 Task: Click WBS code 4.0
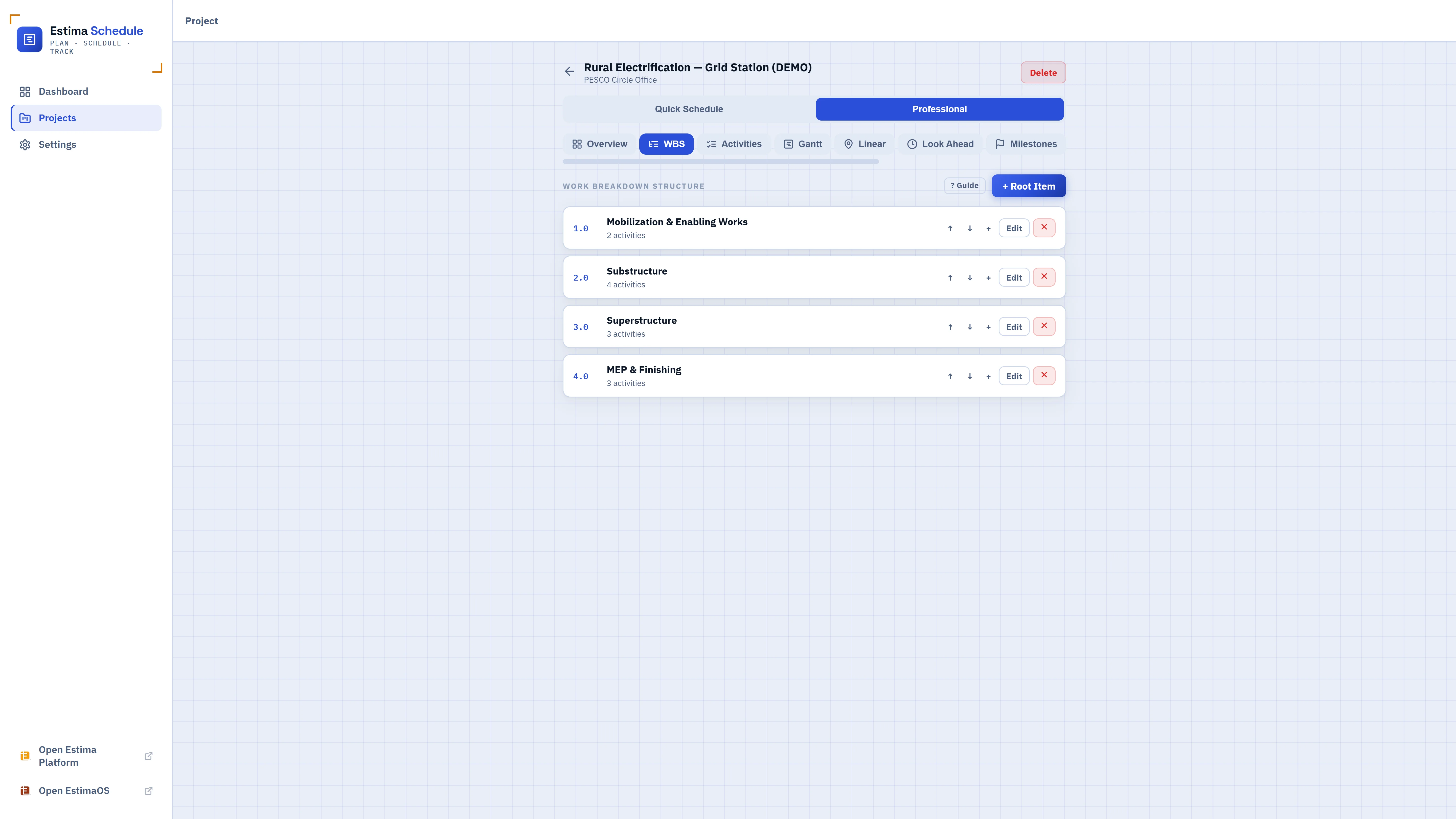click(x=580, y=376)
